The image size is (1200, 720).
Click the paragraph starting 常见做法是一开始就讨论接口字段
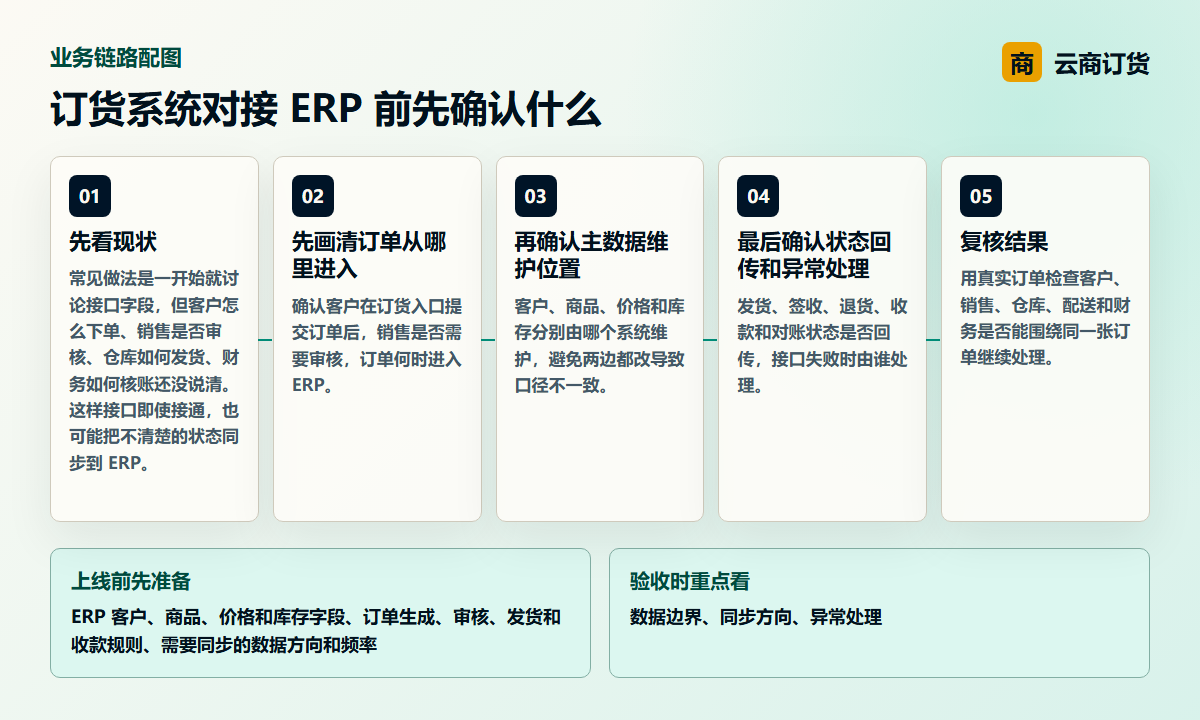(154, 370)
